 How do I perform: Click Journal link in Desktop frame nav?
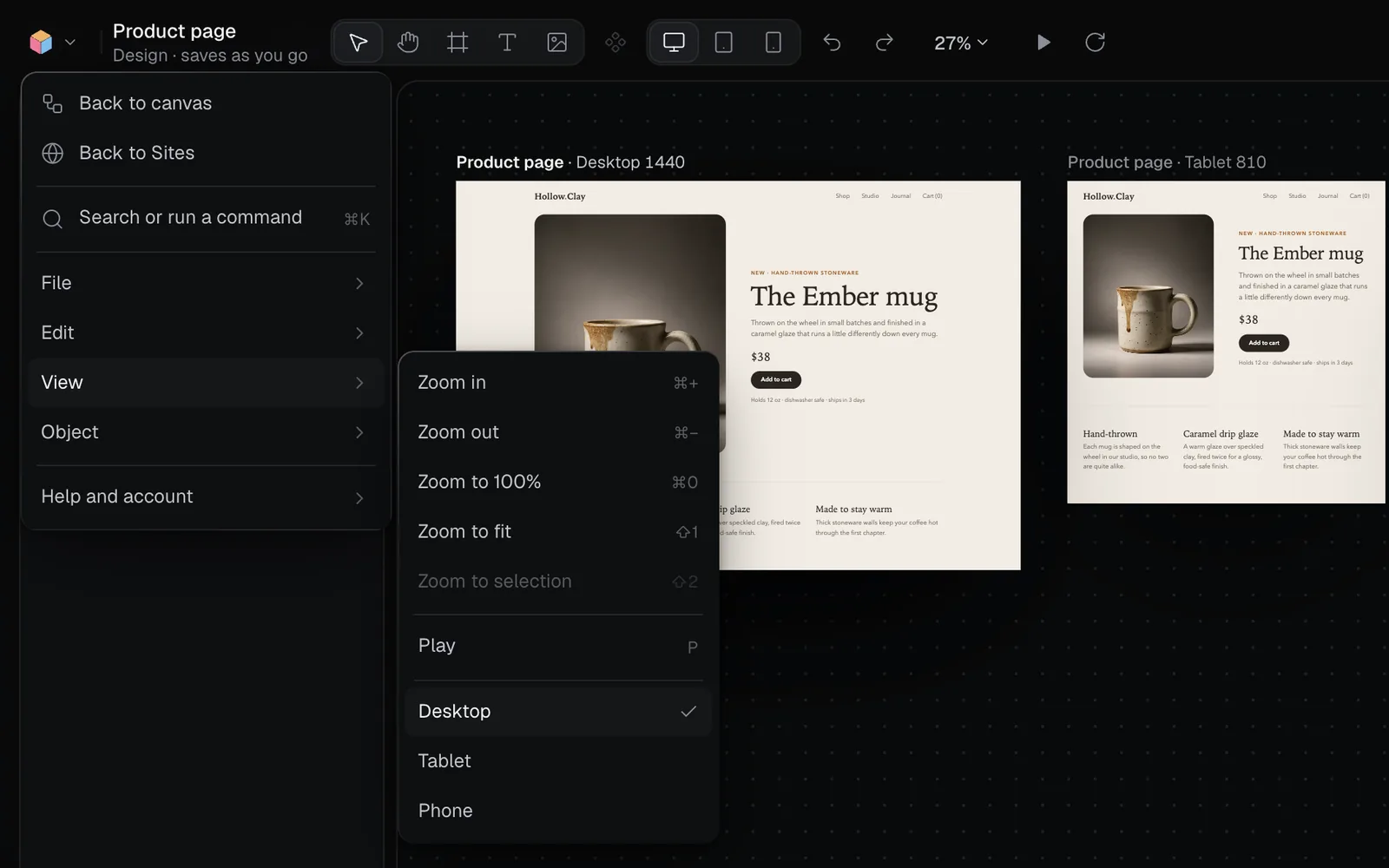[x=901, y=196]
